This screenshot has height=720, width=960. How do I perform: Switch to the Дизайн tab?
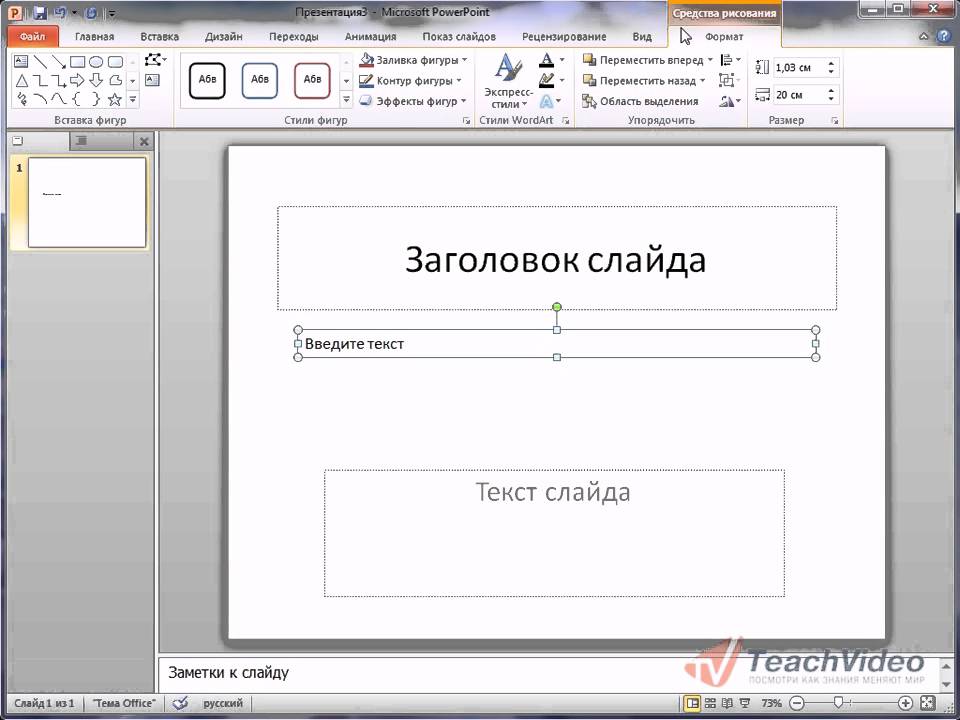pyautogui.click(x=223, y=37)
